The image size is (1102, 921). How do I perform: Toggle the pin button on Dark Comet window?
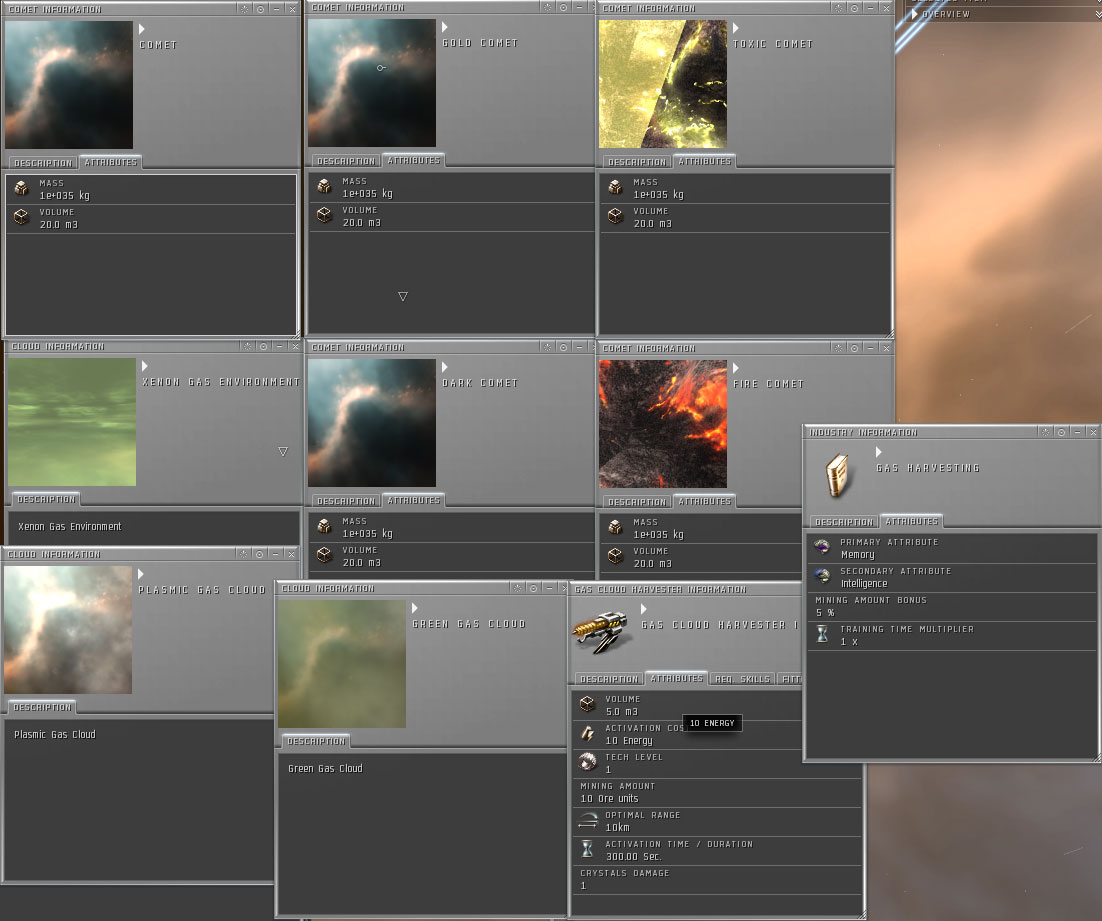click(x=563, y=347)
